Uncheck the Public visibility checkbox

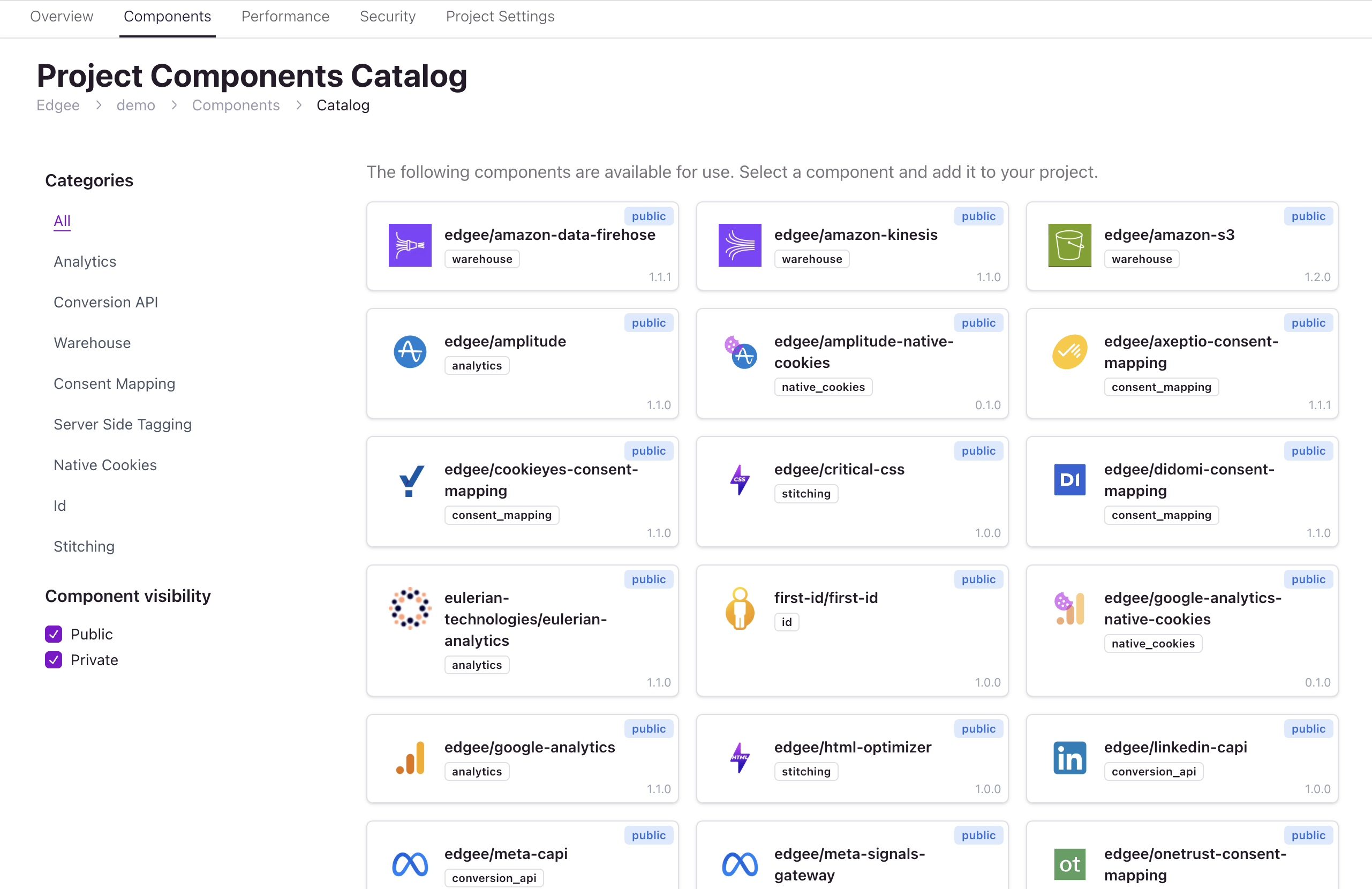tap(53, 633)
